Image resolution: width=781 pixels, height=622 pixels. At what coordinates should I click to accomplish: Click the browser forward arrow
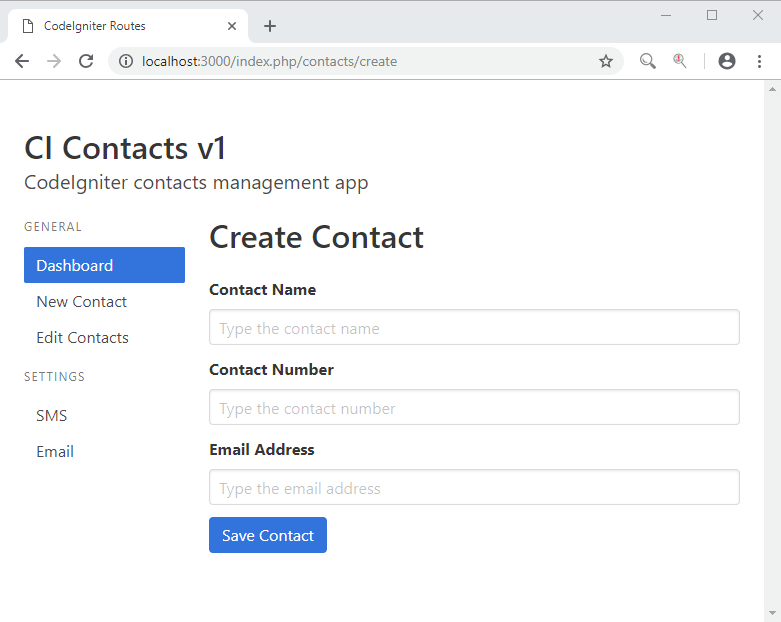(x=54, y=61)
